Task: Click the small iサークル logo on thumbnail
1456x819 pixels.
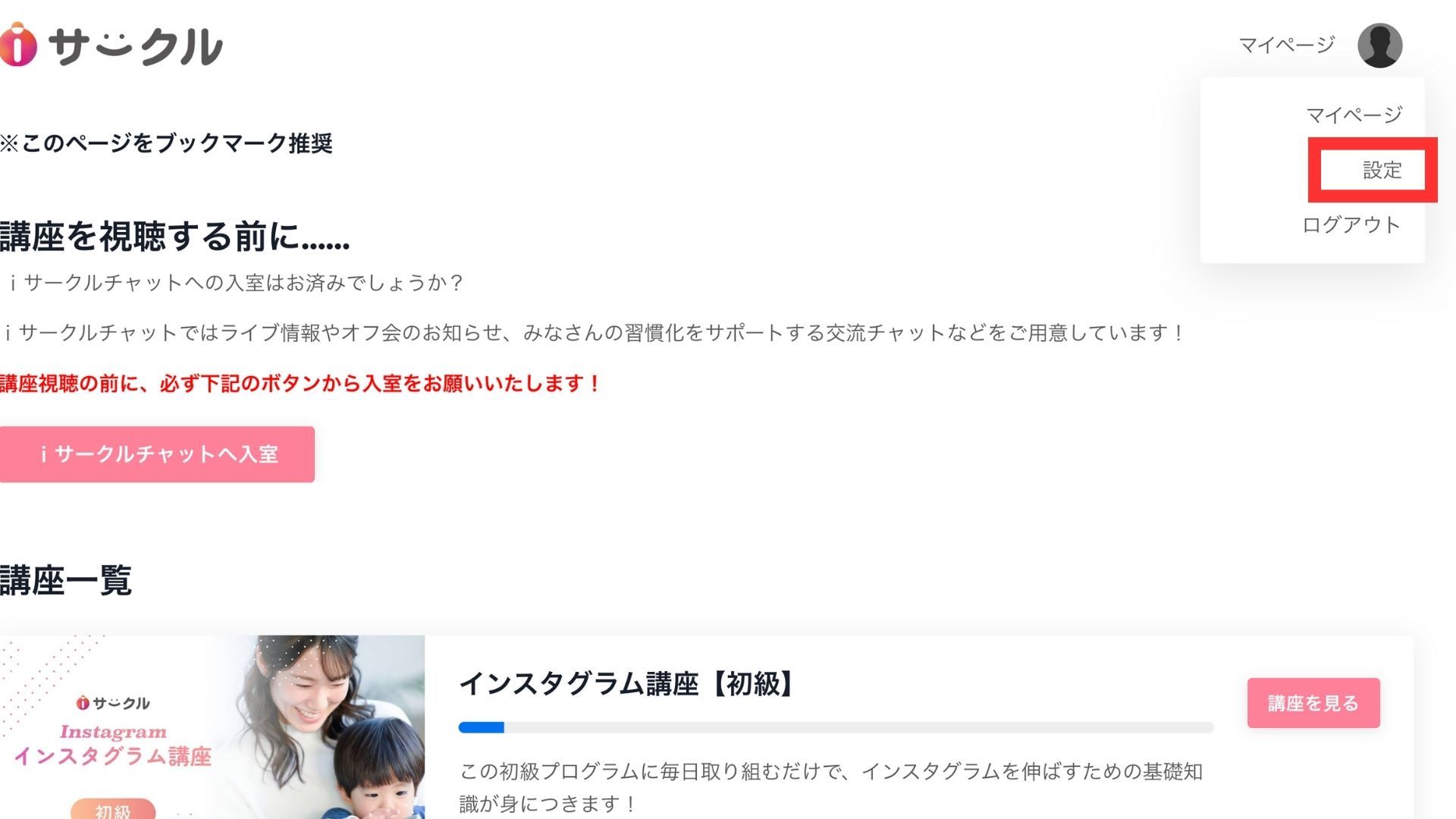Action: pos(113,703)
